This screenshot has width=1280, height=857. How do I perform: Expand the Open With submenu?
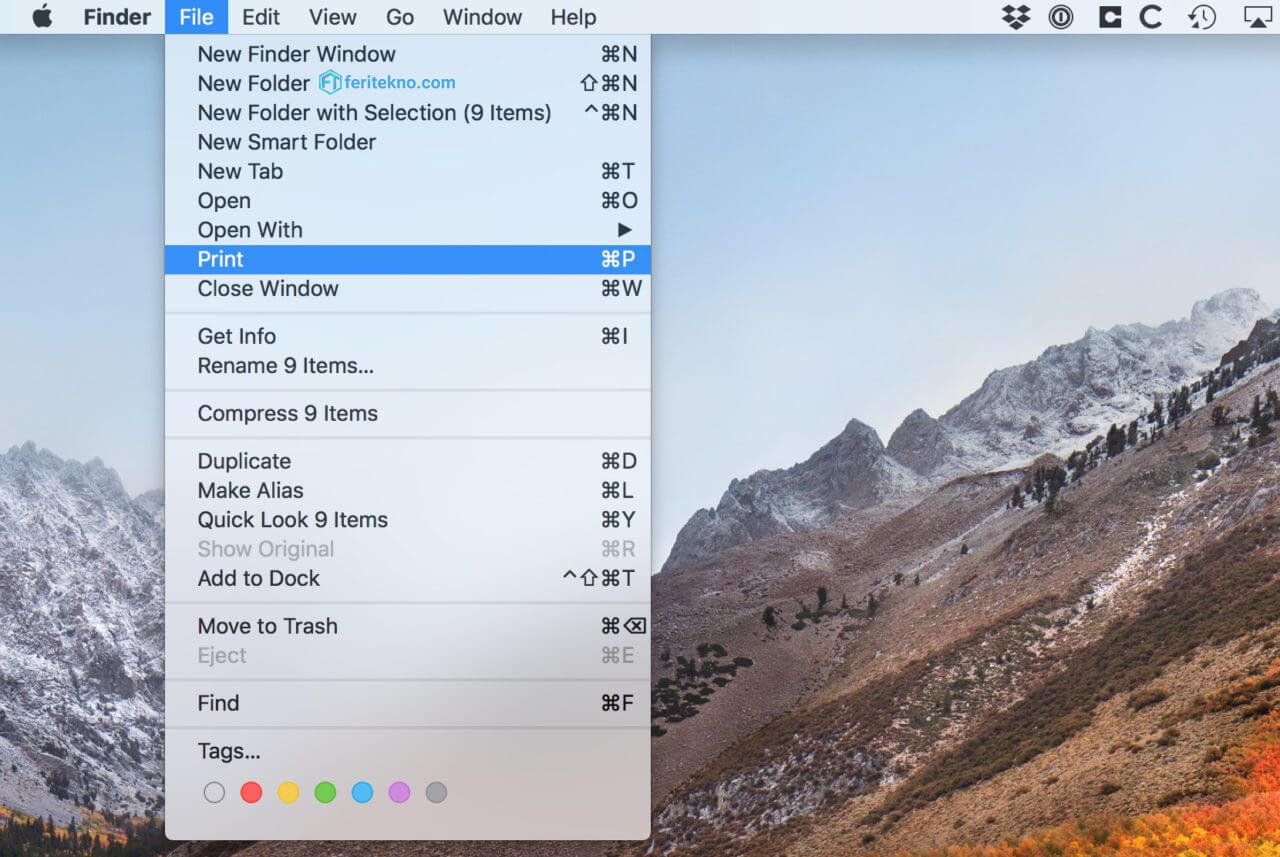pos(408,230)
